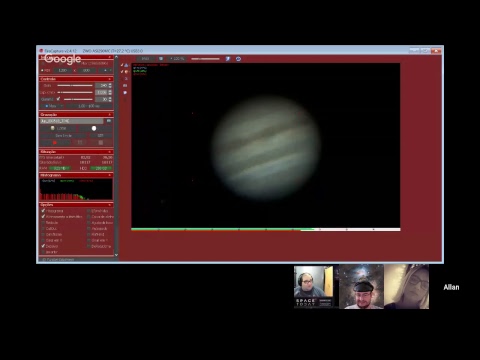Open the preview zoom percentage dropdown
This screenshot has height=360, width=480.
click(177, 59)
